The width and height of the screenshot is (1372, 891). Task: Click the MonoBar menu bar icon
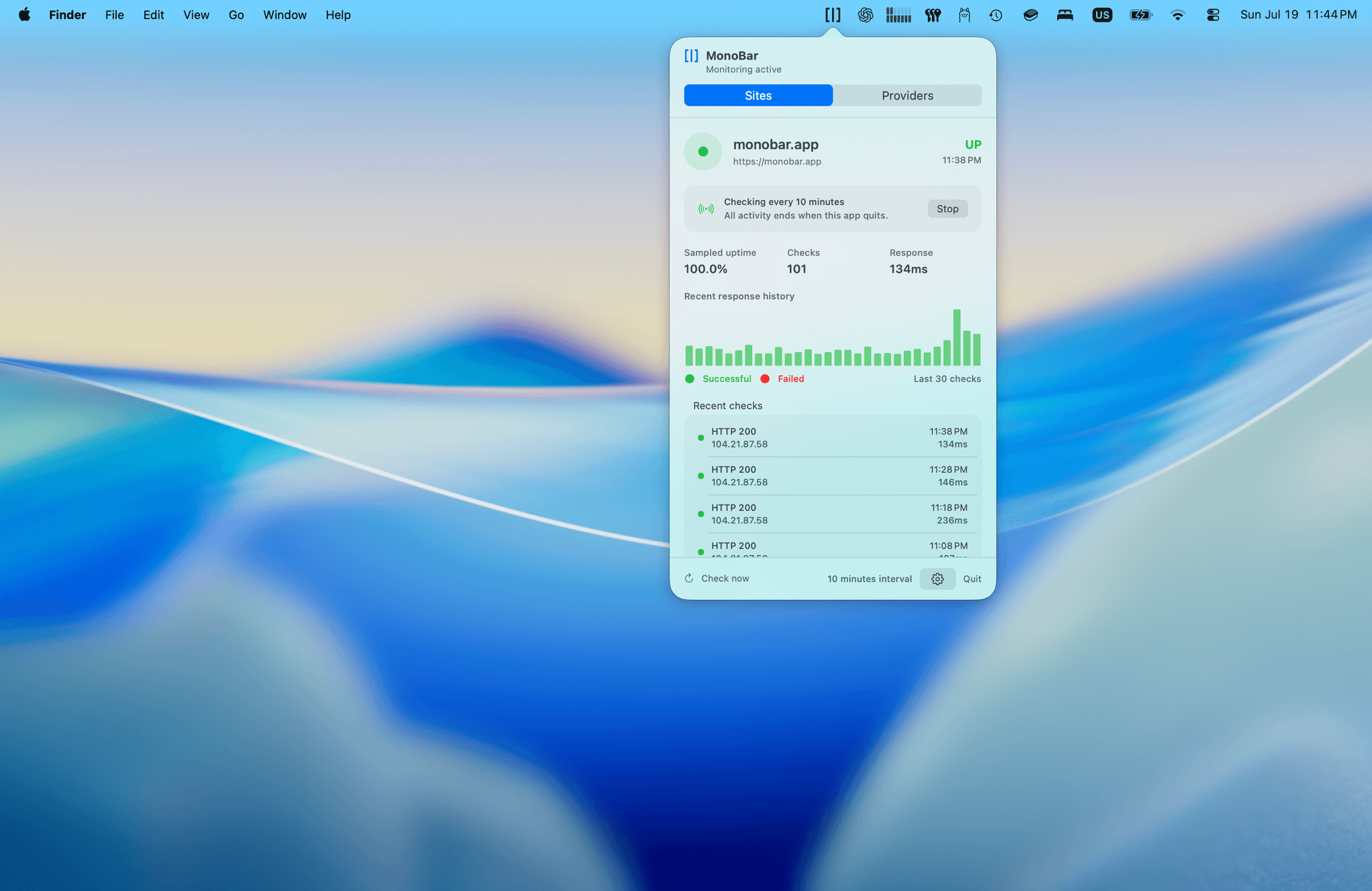[x=832, y=14]
